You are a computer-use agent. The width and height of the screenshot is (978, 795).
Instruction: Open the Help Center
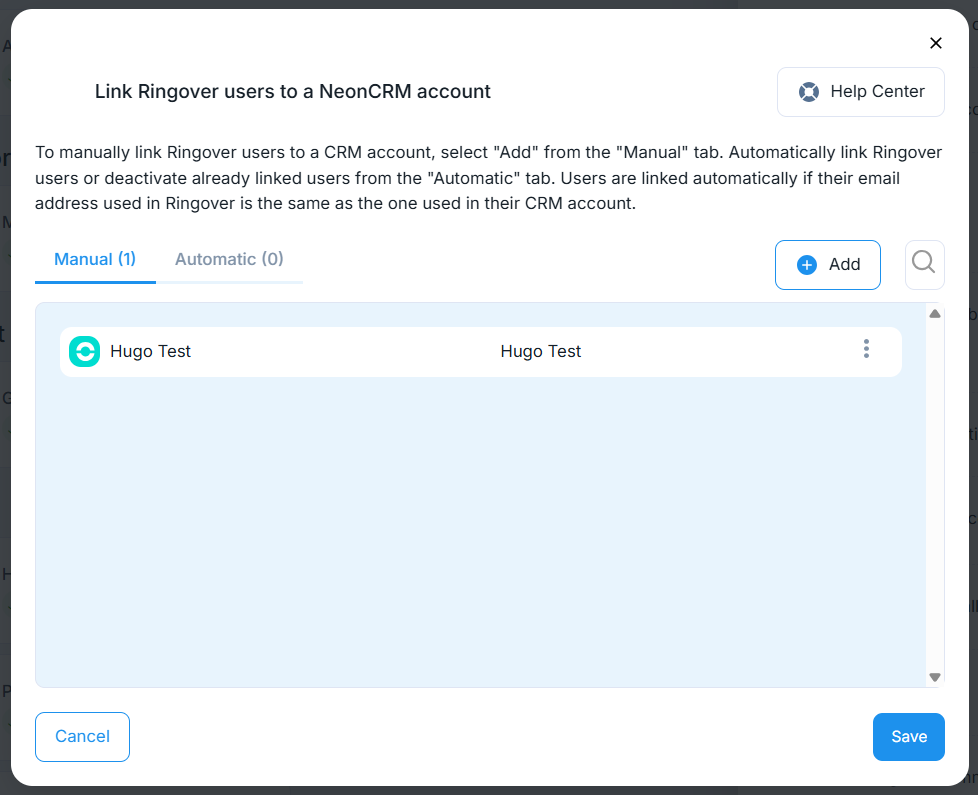pos(860,92)
